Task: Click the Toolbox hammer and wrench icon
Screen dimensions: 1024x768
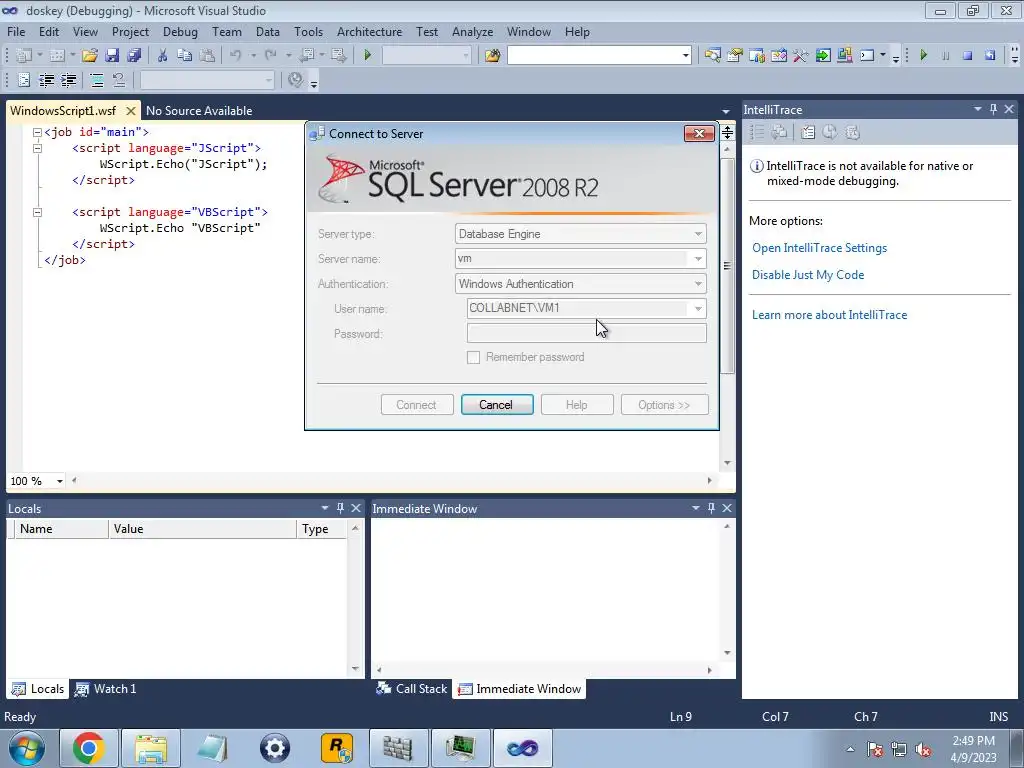Action: (x=801, y=56)
